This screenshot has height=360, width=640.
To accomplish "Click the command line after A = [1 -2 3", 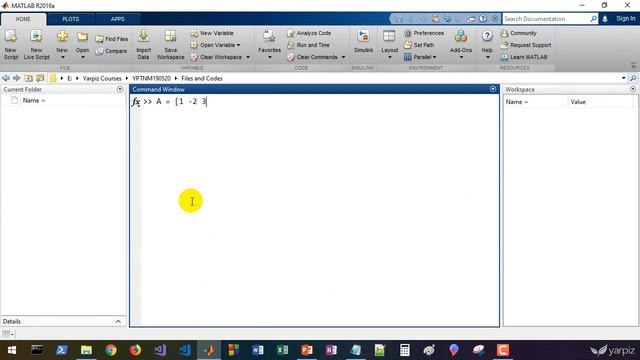I will pos(207,102).
